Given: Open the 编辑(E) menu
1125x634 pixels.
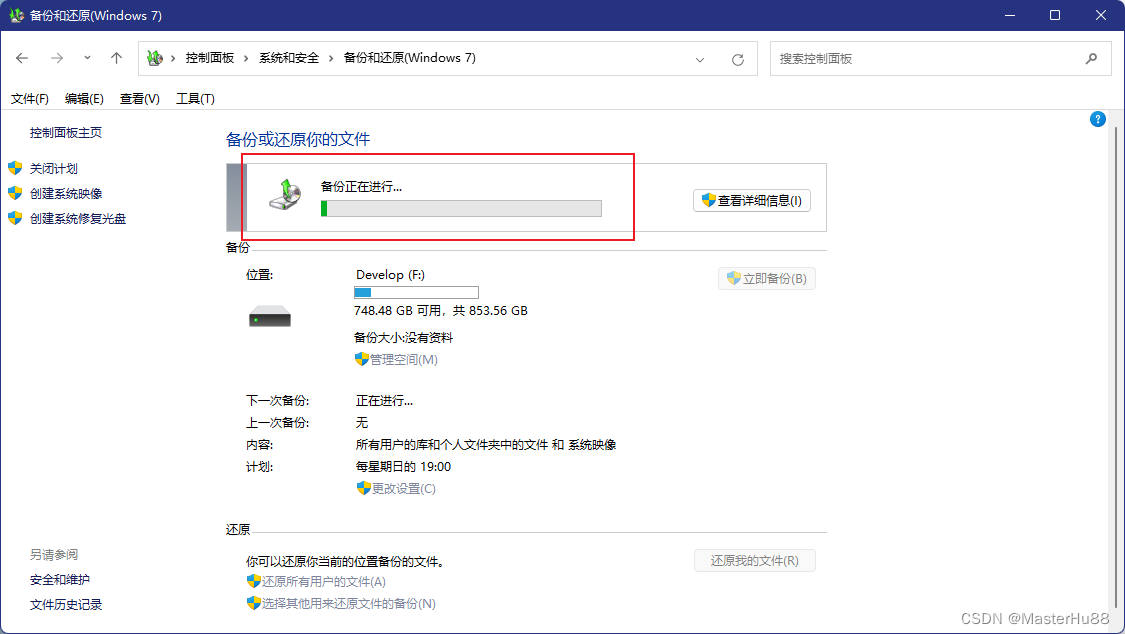Looking at the screenshot, I should tap(84, 99).
